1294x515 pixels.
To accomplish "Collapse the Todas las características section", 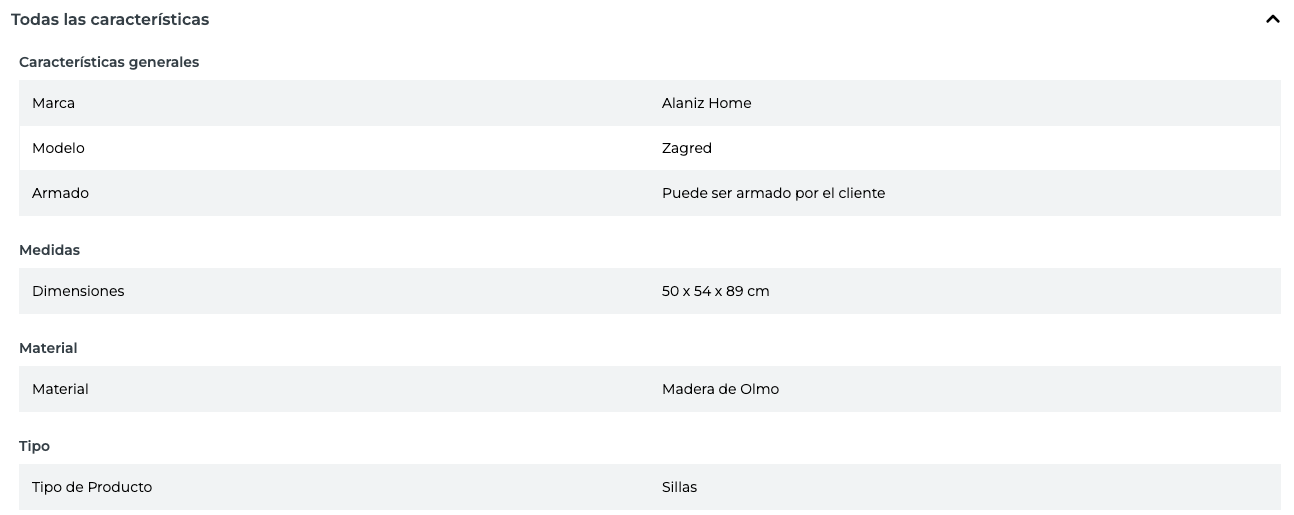I will (x=1272, y=19).
